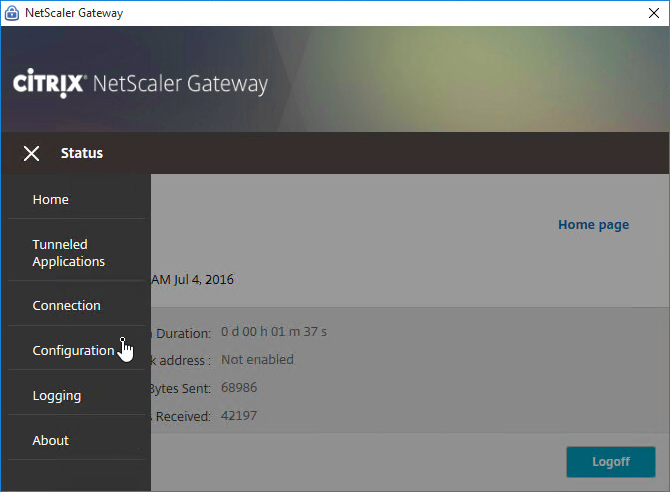Click the Bytes Sent value 68986
670x492 pixels.
pyautogui.click(x=239, y=388)
